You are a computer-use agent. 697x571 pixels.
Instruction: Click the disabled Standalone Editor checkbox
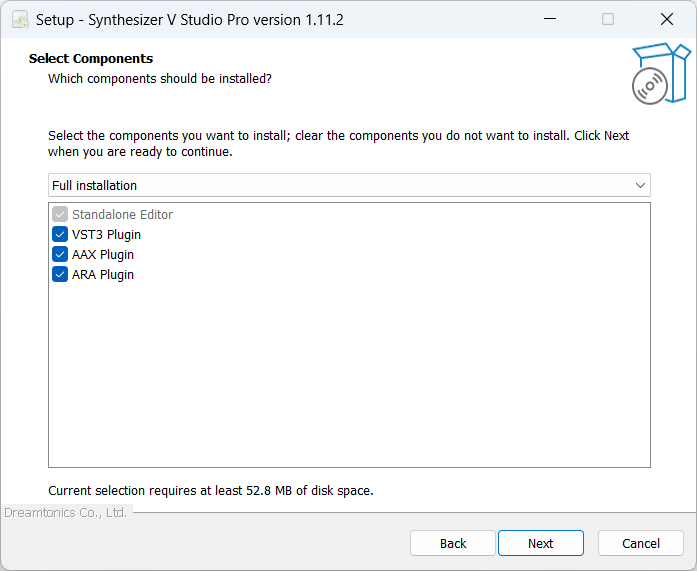pyautogui.click(x=60, y=214)
